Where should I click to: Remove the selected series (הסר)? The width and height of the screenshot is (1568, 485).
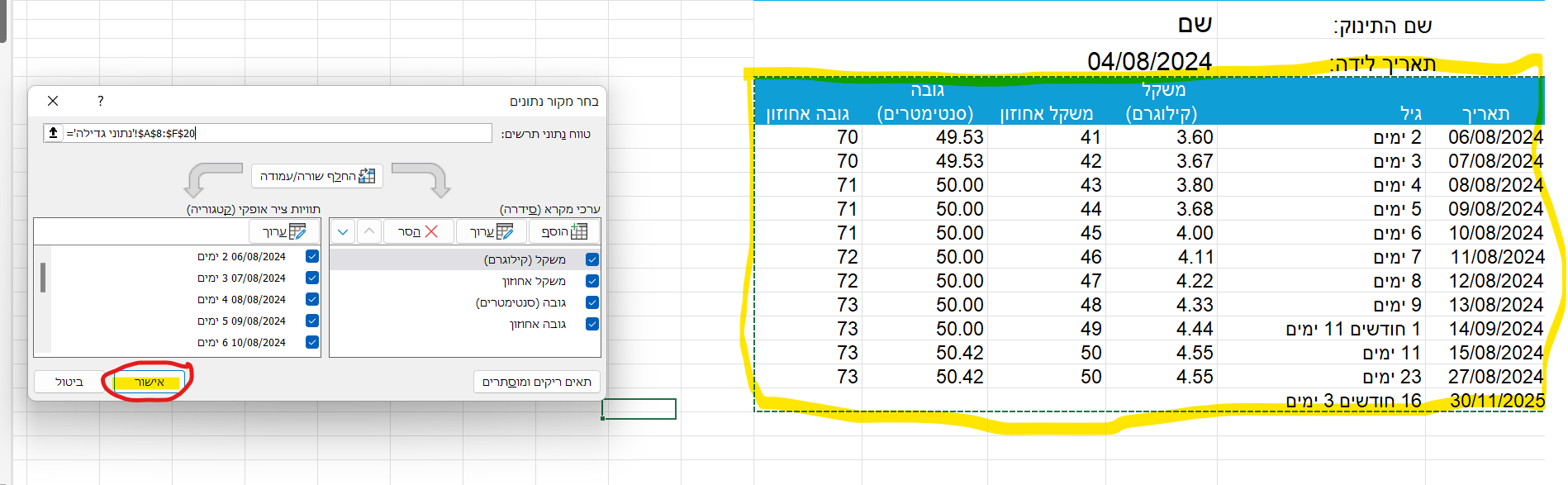(419, 231)
